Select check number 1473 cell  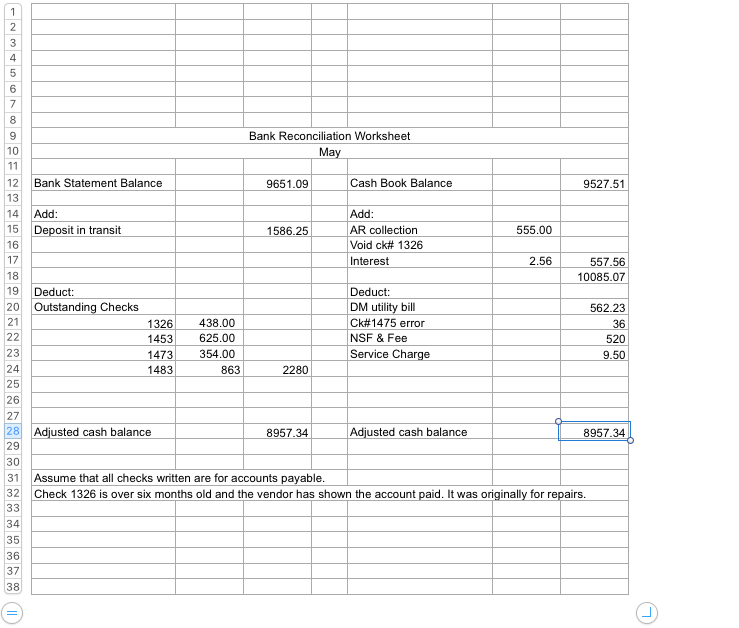[103, 354]
